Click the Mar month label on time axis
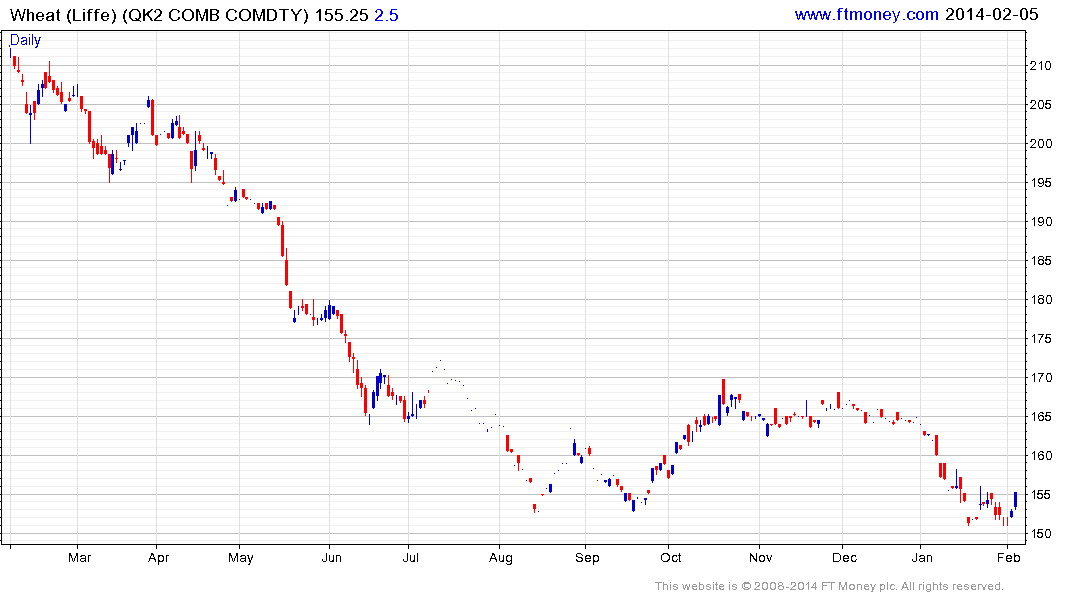Image resolution: width=1075 pixels, height=600 pixels. (x=80, y=558)
